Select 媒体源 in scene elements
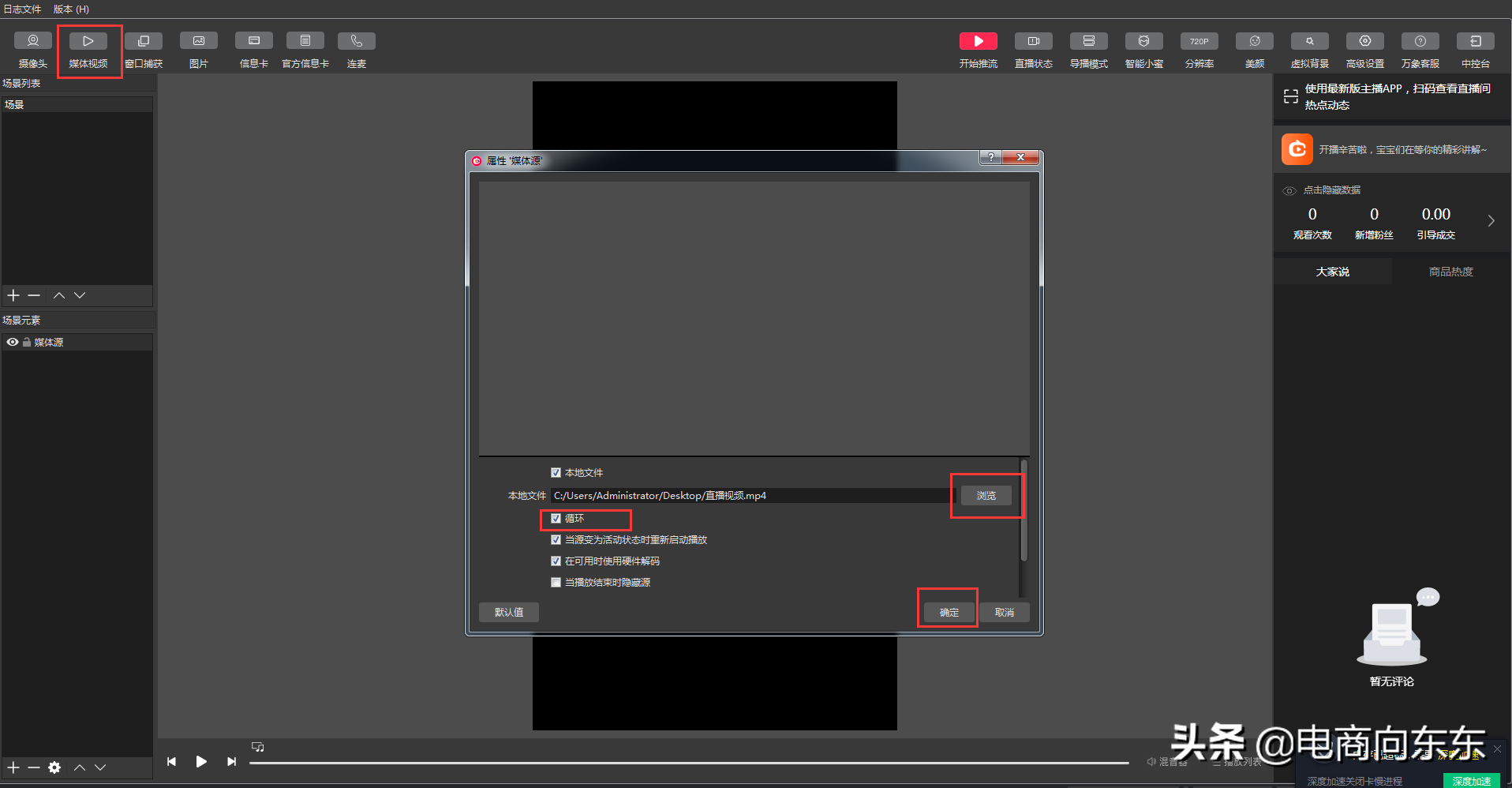This screenshot has width=1512, height=788. (x=77, y=342)
